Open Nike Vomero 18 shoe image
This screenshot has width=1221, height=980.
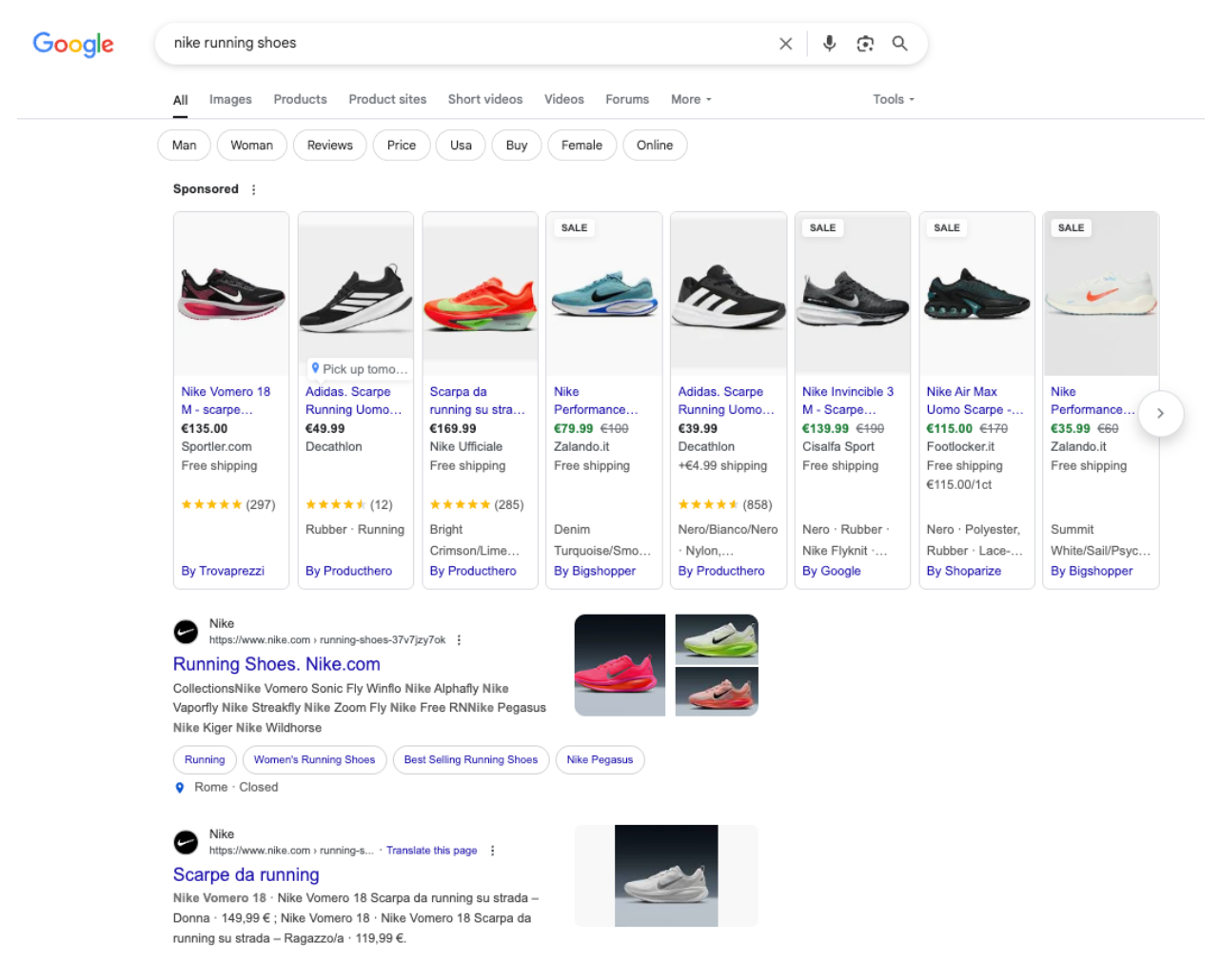231,294
